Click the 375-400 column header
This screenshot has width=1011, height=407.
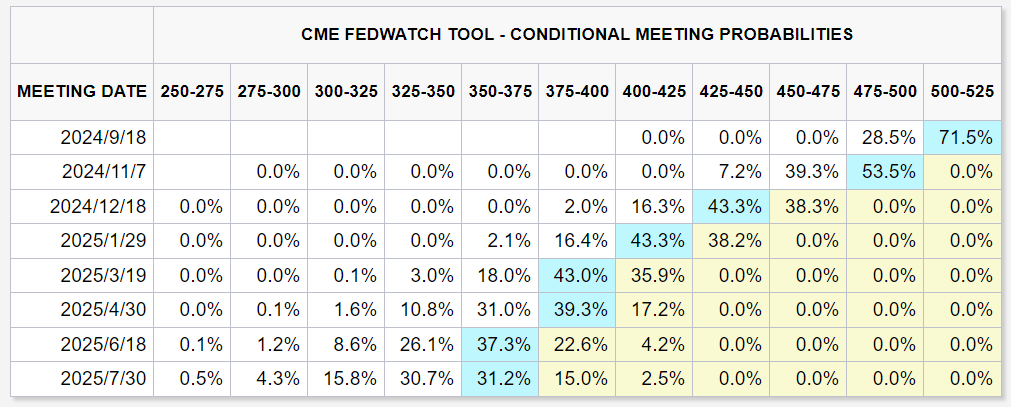pos(577,91)
